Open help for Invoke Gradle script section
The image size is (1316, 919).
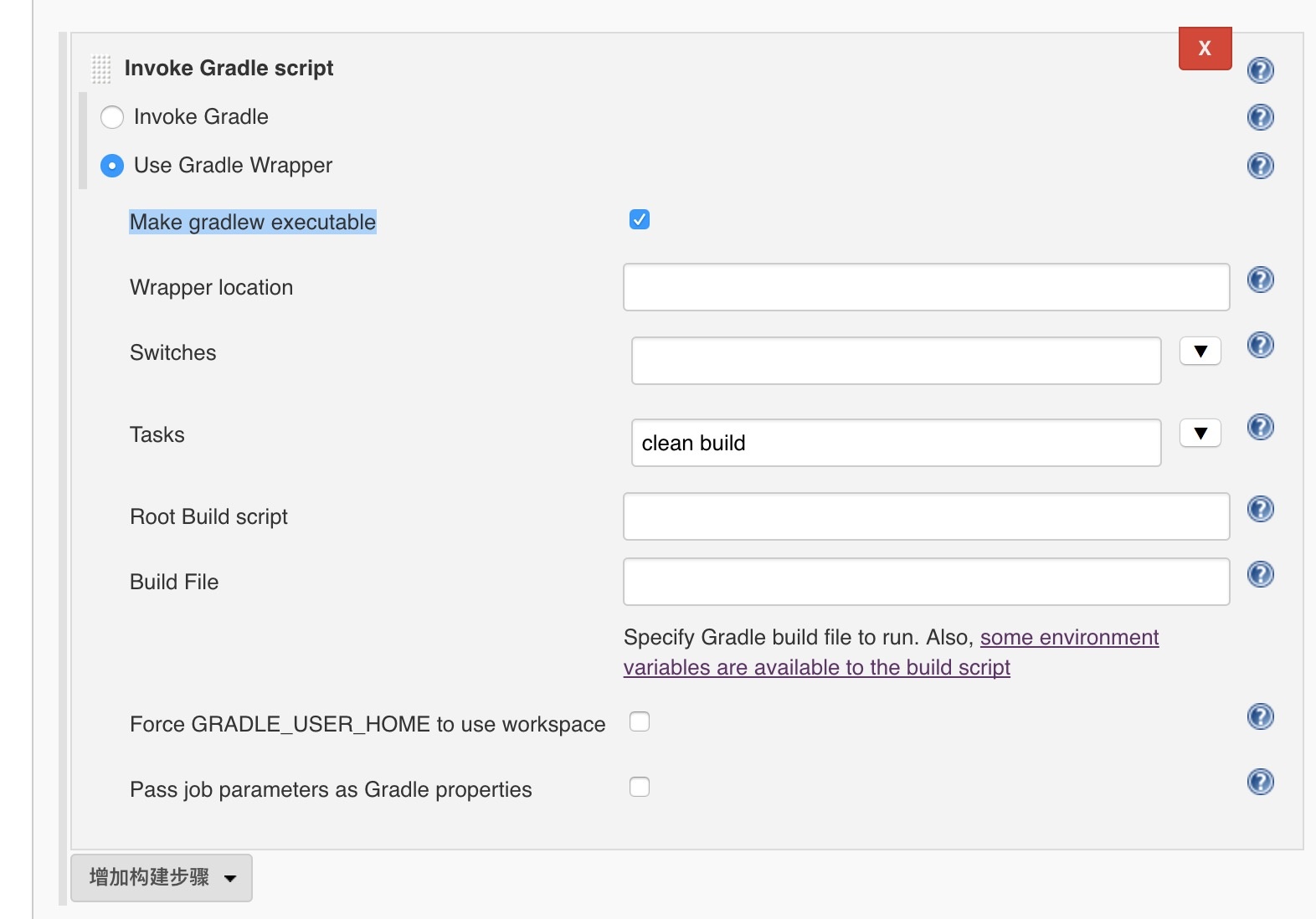1260,69
